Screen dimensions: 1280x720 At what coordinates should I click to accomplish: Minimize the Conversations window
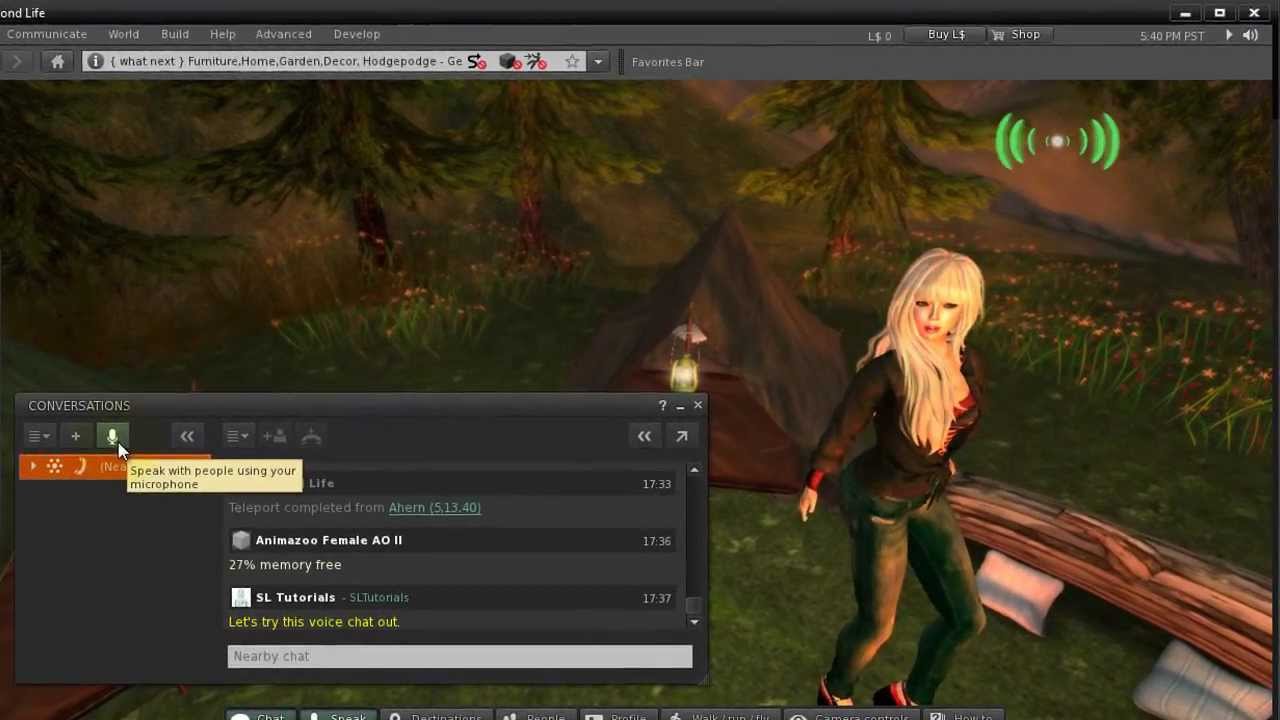680,406
